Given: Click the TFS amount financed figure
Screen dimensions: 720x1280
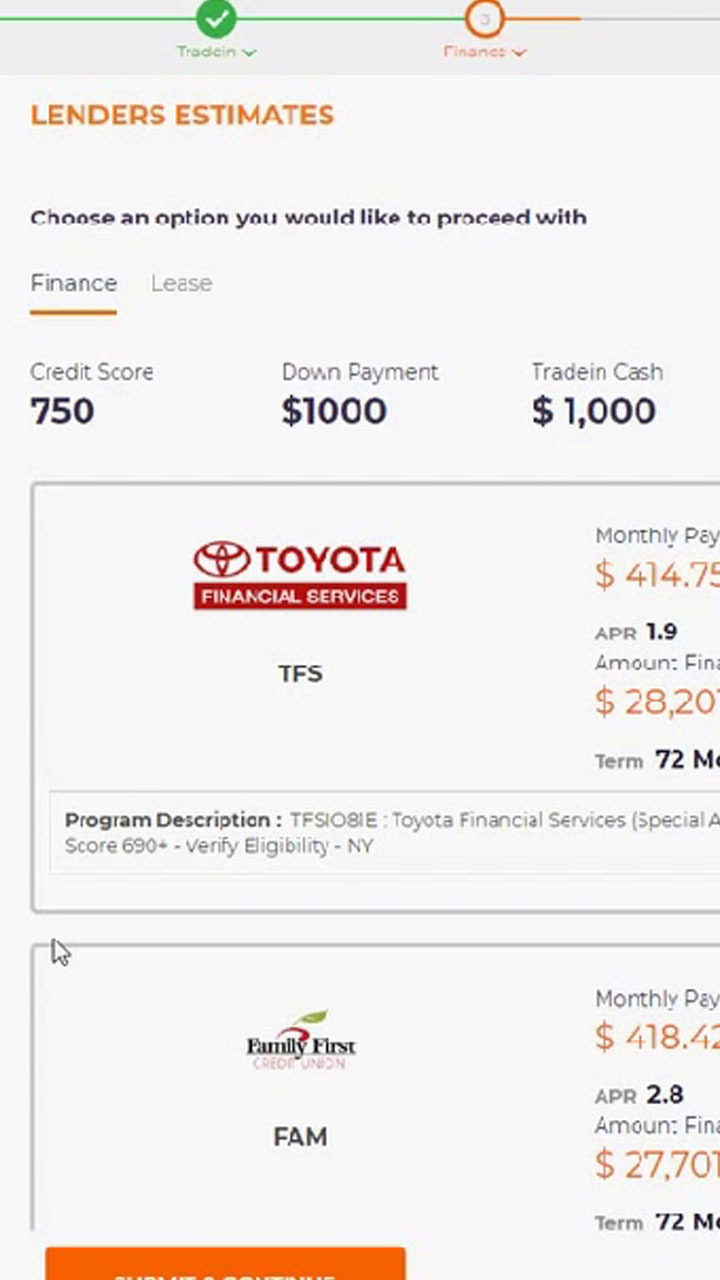Looking at the screenshot, I should tap(657, 702).
